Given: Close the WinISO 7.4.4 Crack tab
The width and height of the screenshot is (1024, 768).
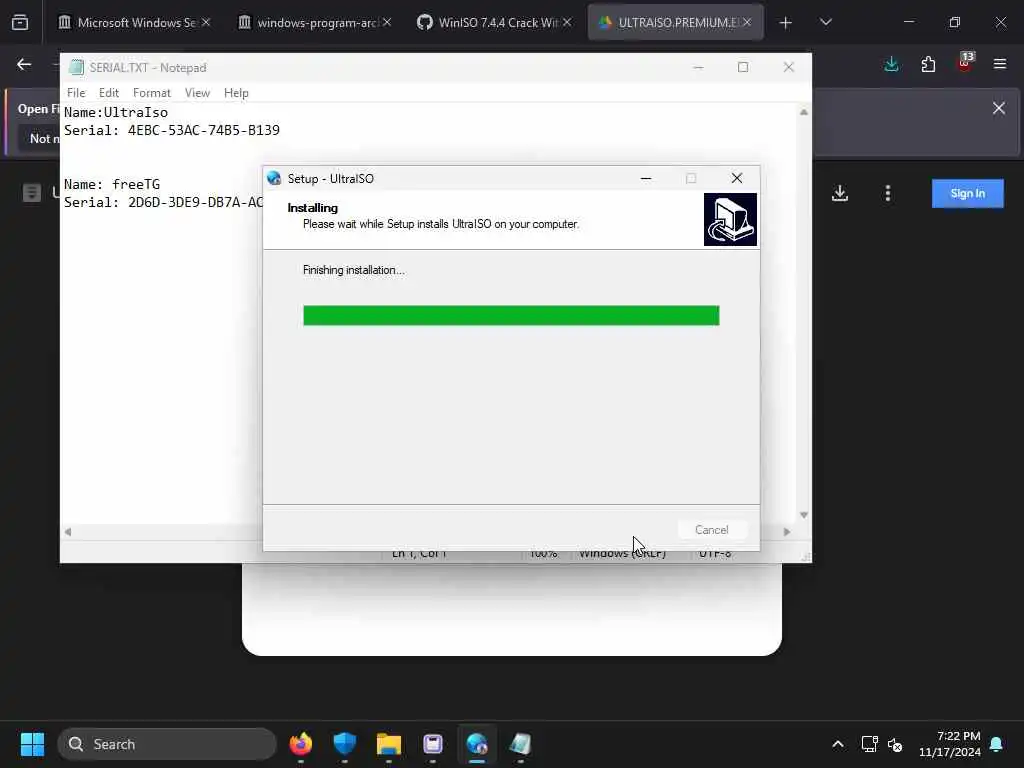Looking at the screenshot, I should [567, 22].
